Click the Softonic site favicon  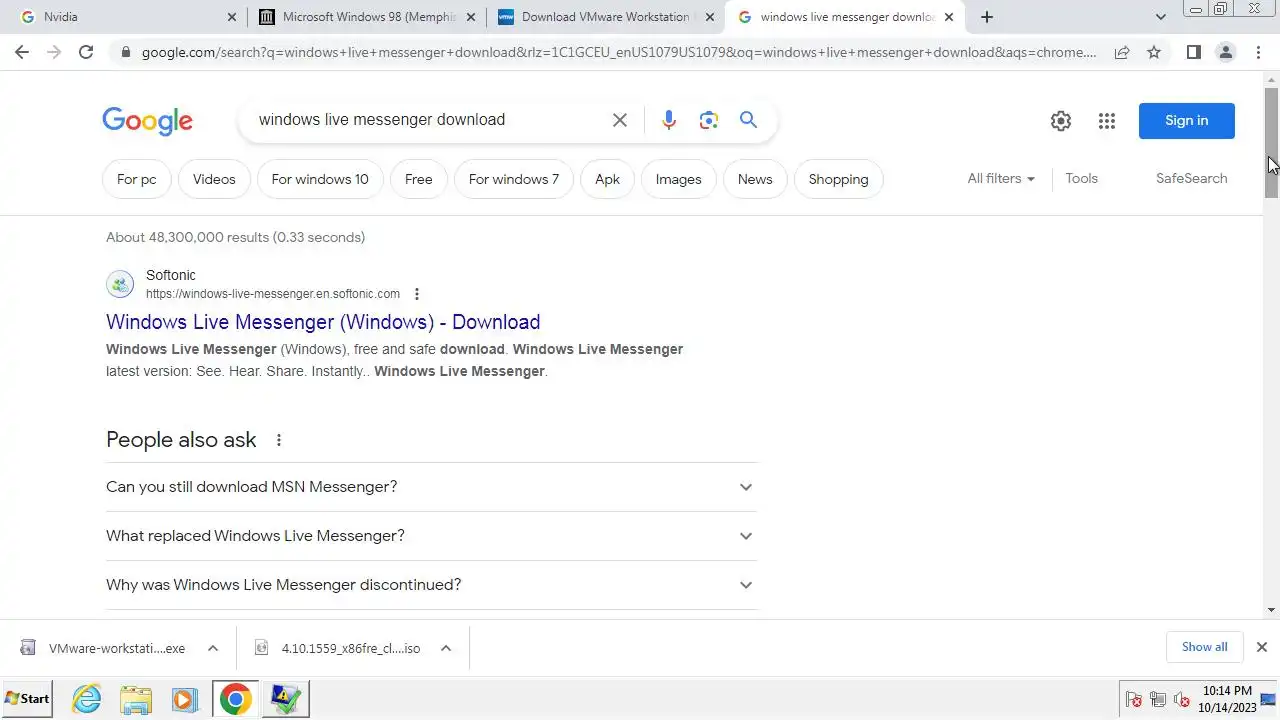coord(120,284)
